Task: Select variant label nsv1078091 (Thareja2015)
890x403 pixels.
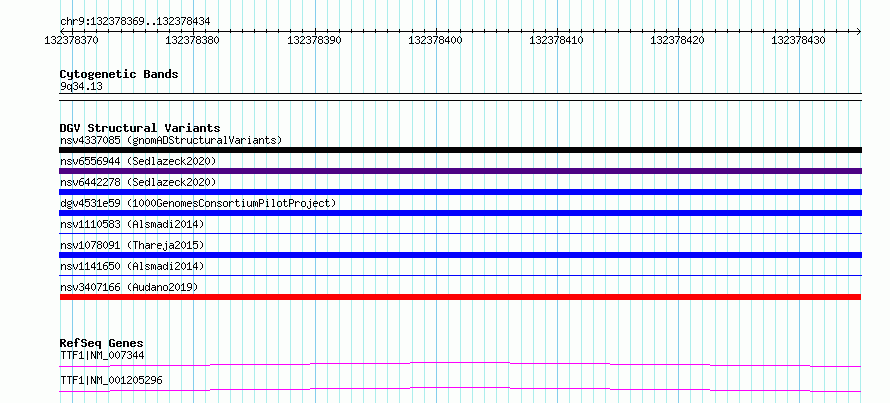Action: click(x=132, y=245)
